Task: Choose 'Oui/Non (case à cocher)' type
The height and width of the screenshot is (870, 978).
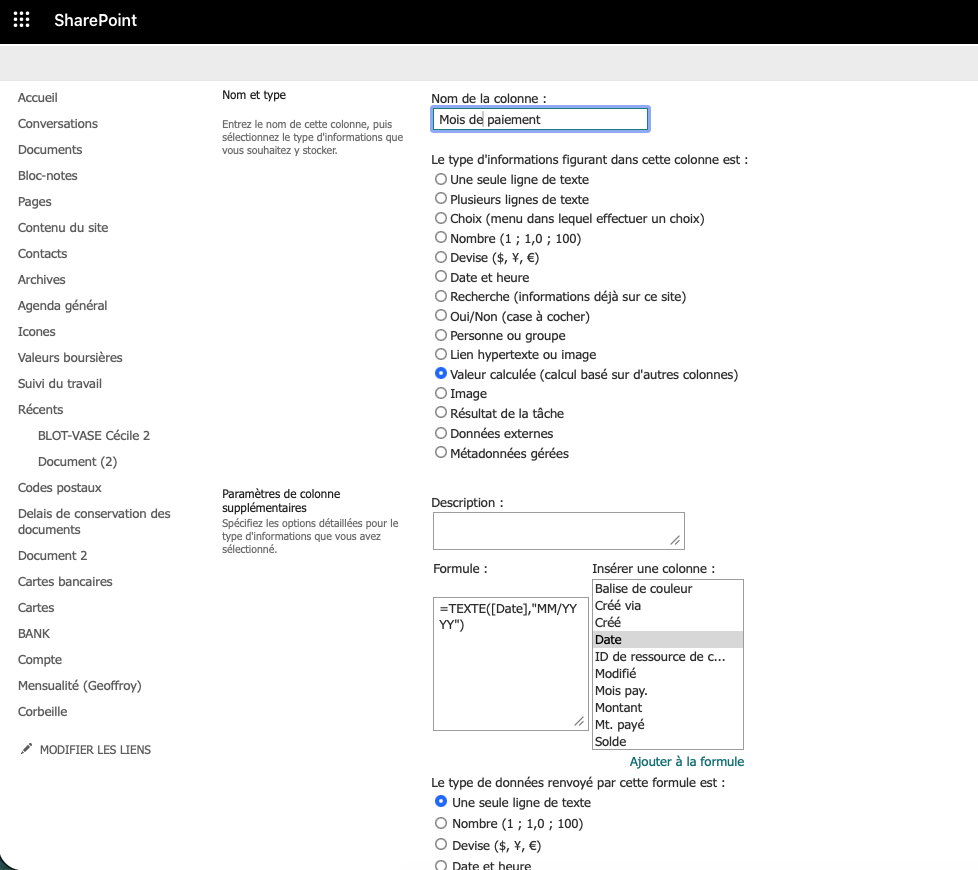Action: coord(441,316)
